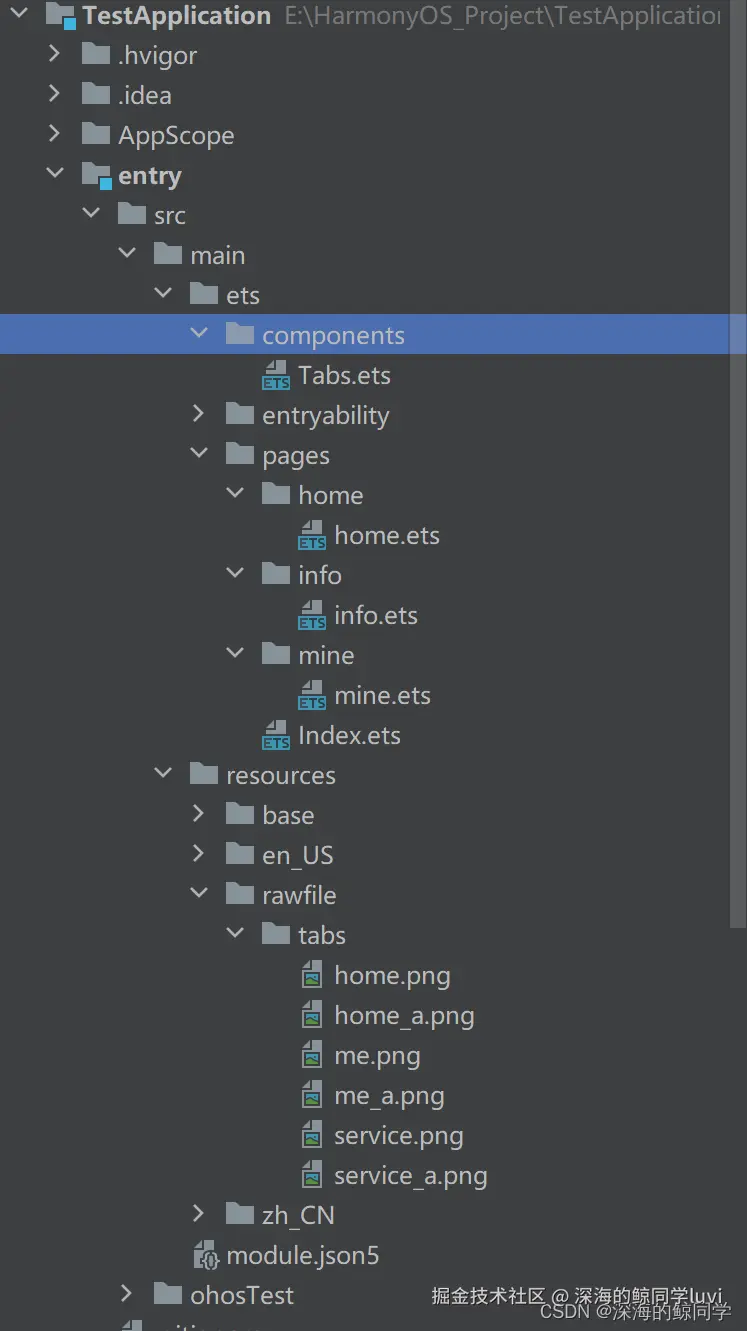
Task: Click the info.ets file icon
Action: (x=312, y=616)
